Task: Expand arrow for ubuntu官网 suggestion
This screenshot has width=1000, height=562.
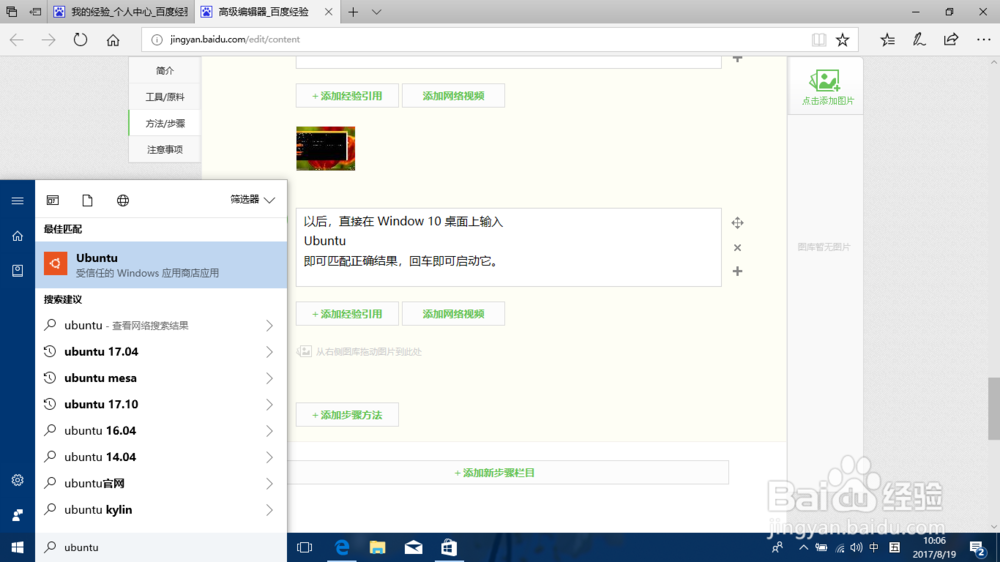Action: [270, 484]
